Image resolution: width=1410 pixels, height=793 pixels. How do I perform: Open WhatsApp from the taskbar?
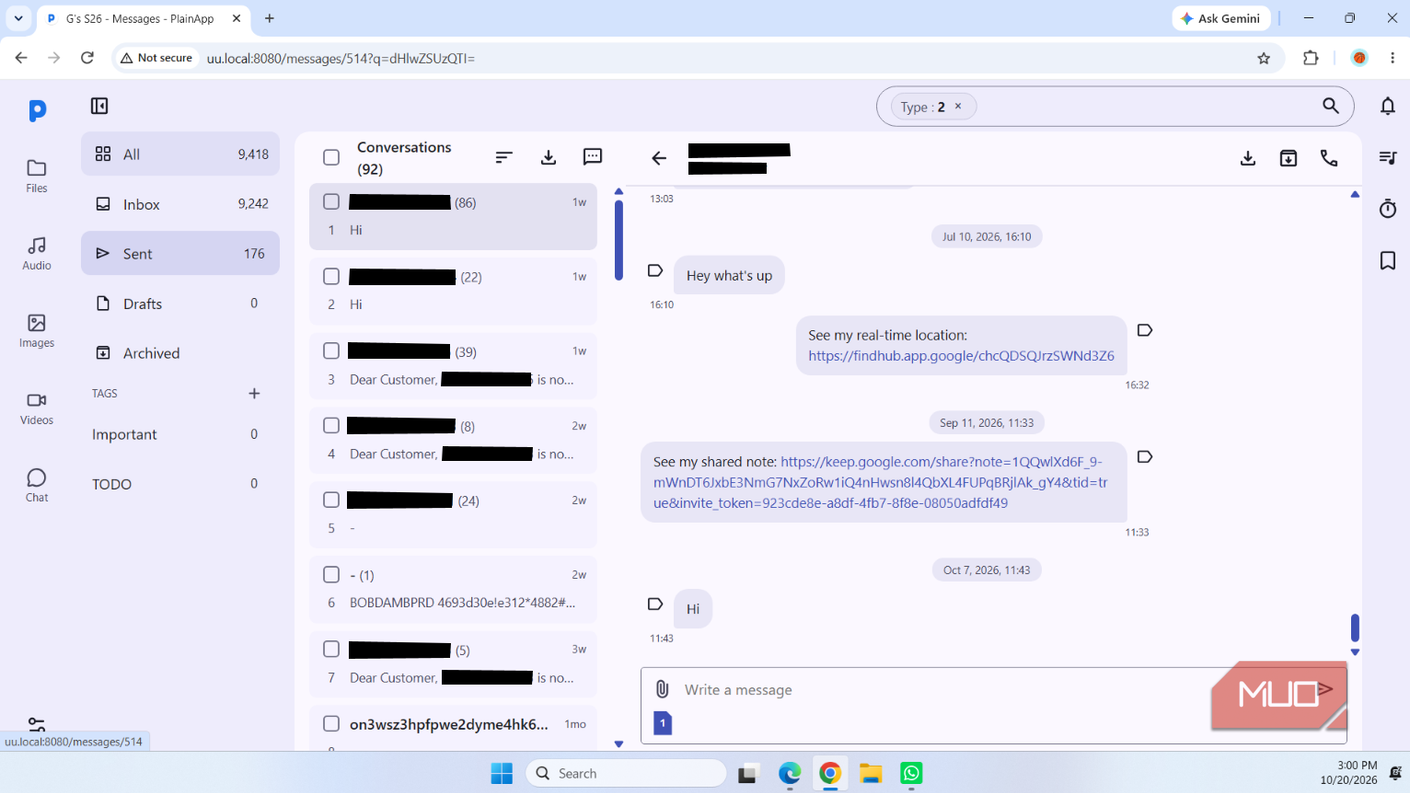click(911, 773)
